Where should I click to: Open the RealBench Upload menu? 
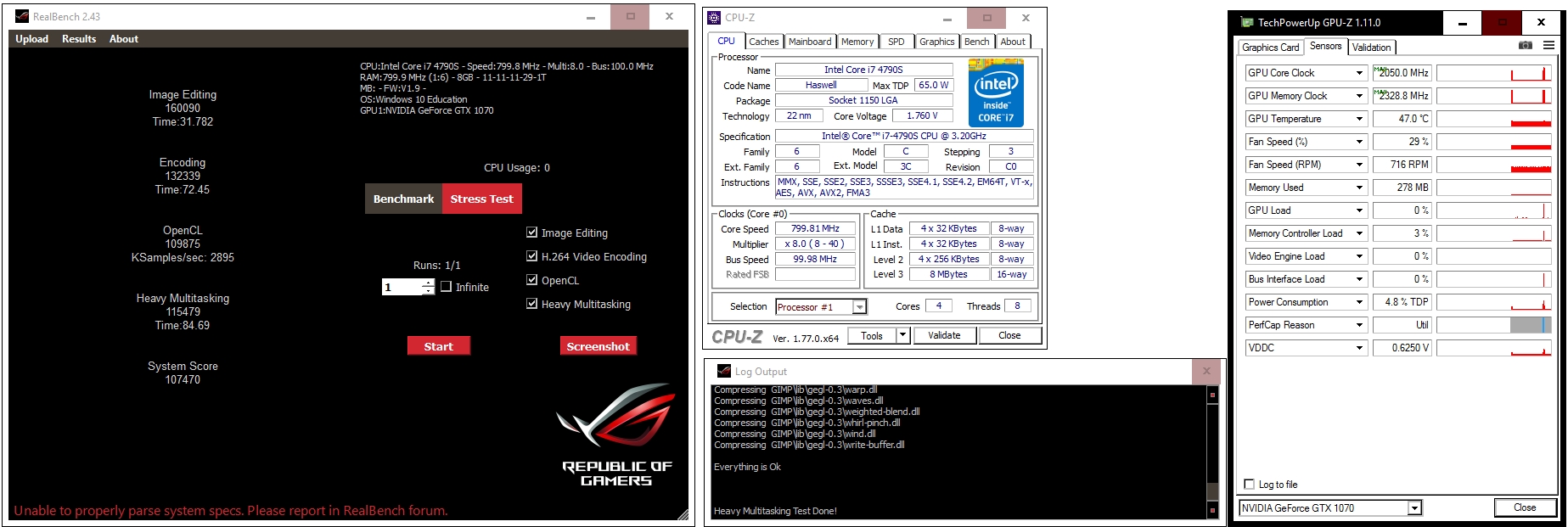pos(31,39)
